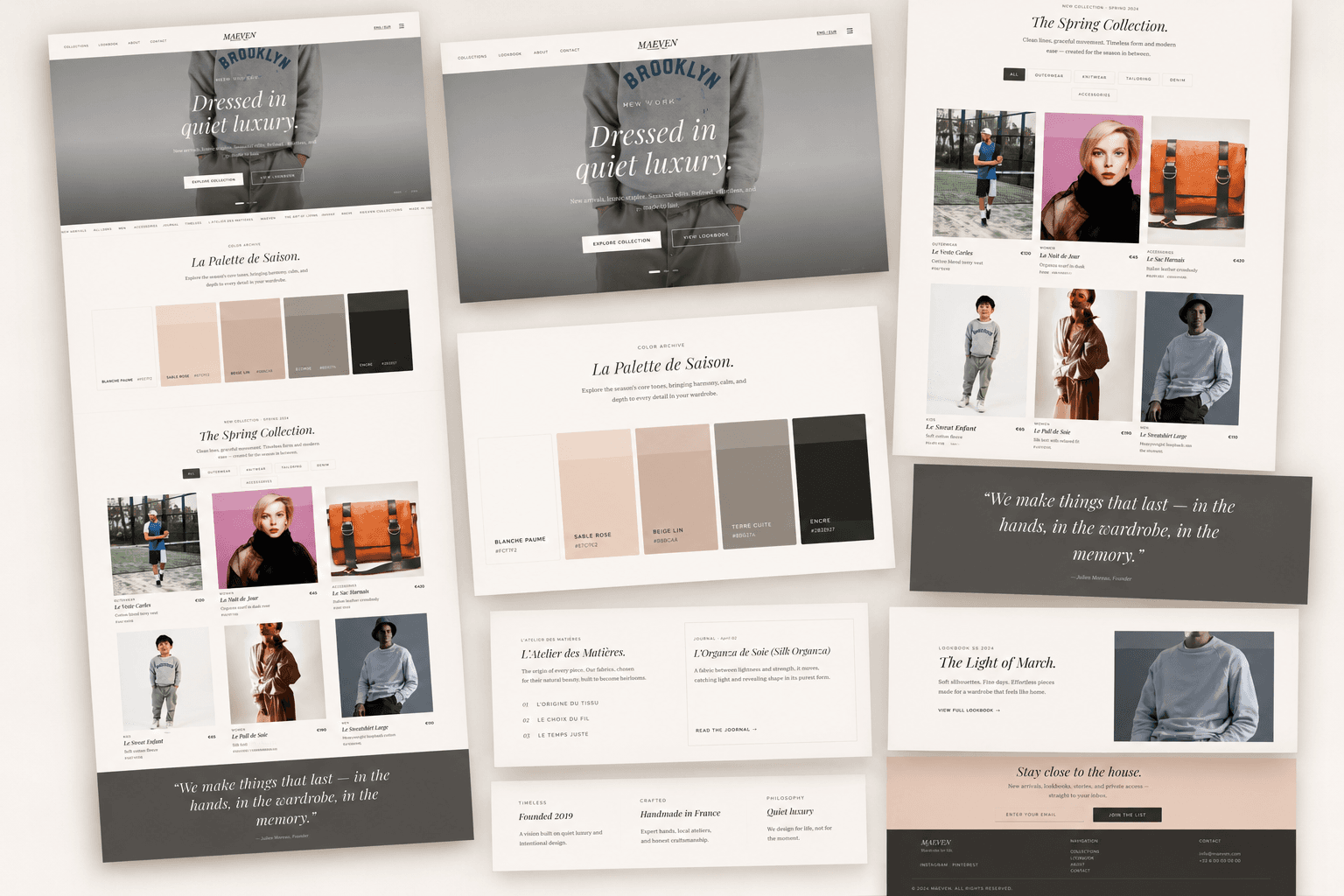Select the active slide indicator dash in larger hero
Image resolution: width=1344 pixels, height=896 pixels.
tap(654, 272)
